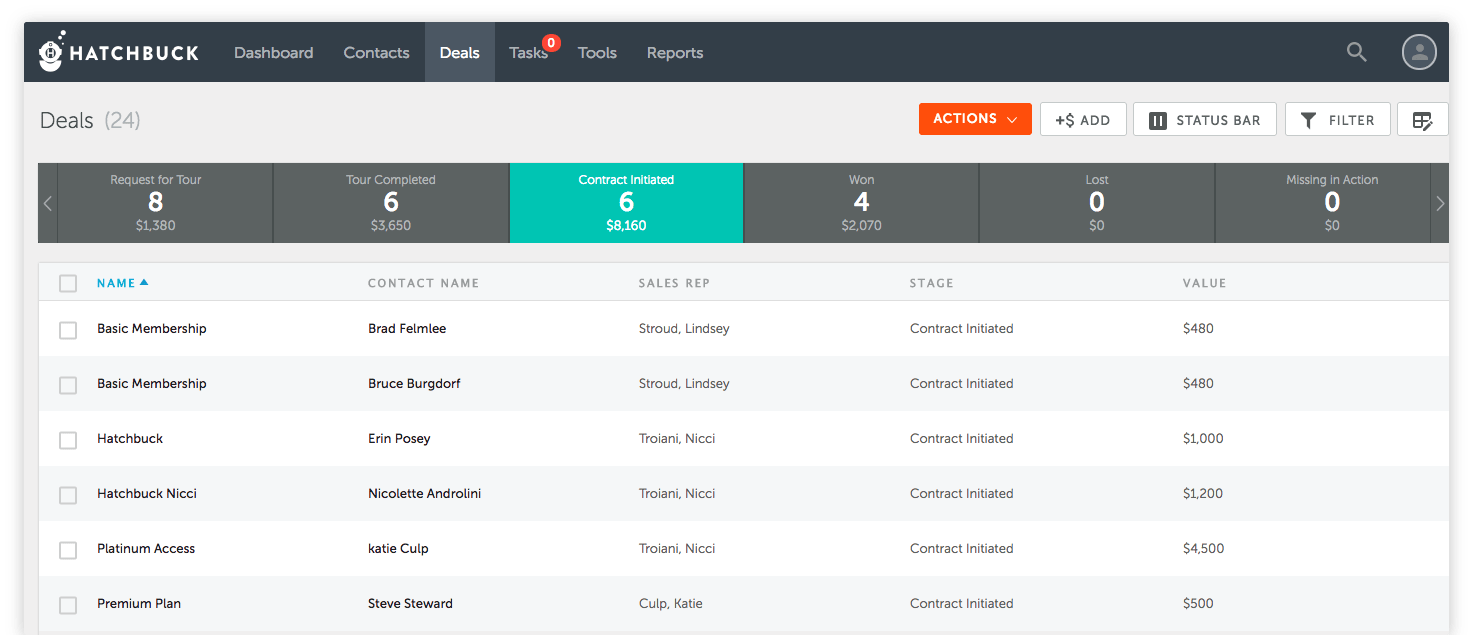Expand the Actions dropdown menu
This screenshot has width=1473, height=635.
975,119
